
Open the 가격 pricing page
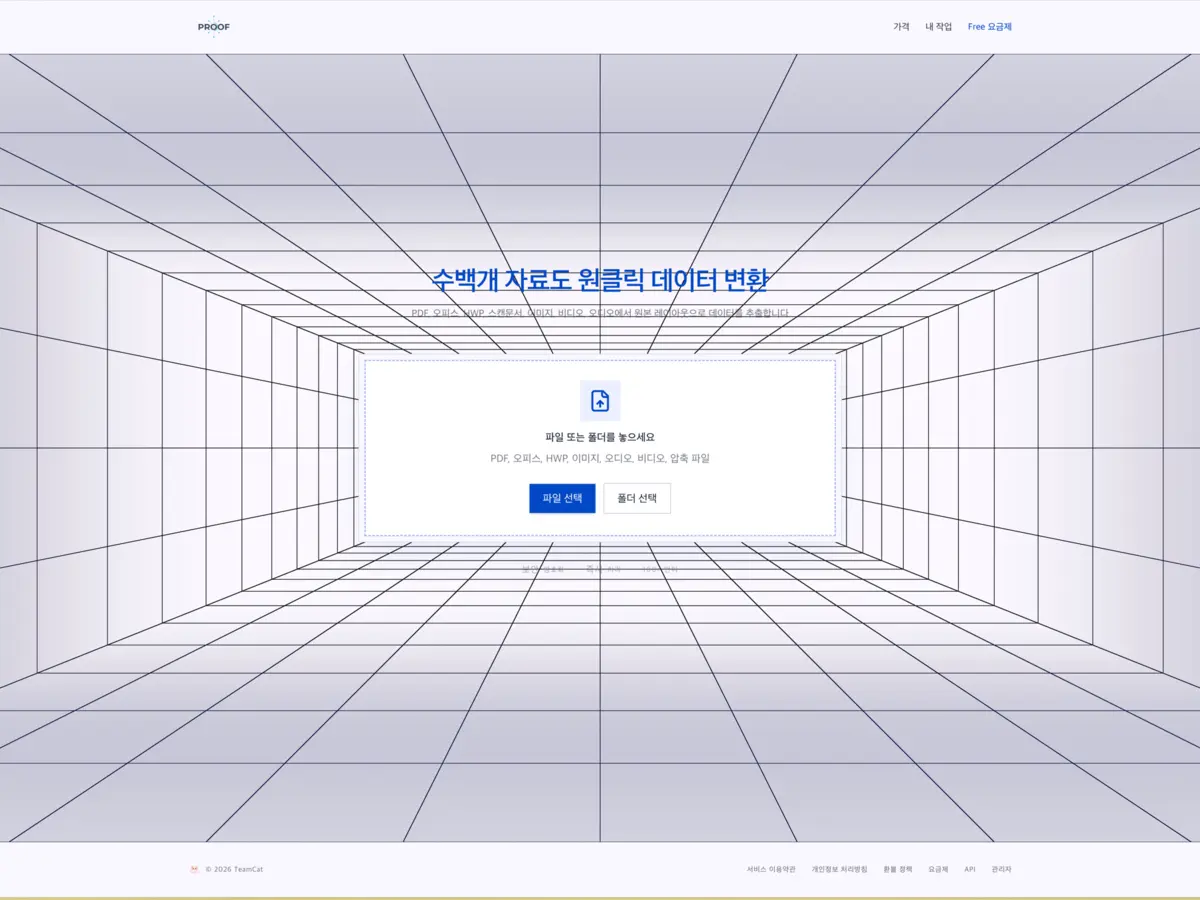pyautogui.click(x=901, y=27)
